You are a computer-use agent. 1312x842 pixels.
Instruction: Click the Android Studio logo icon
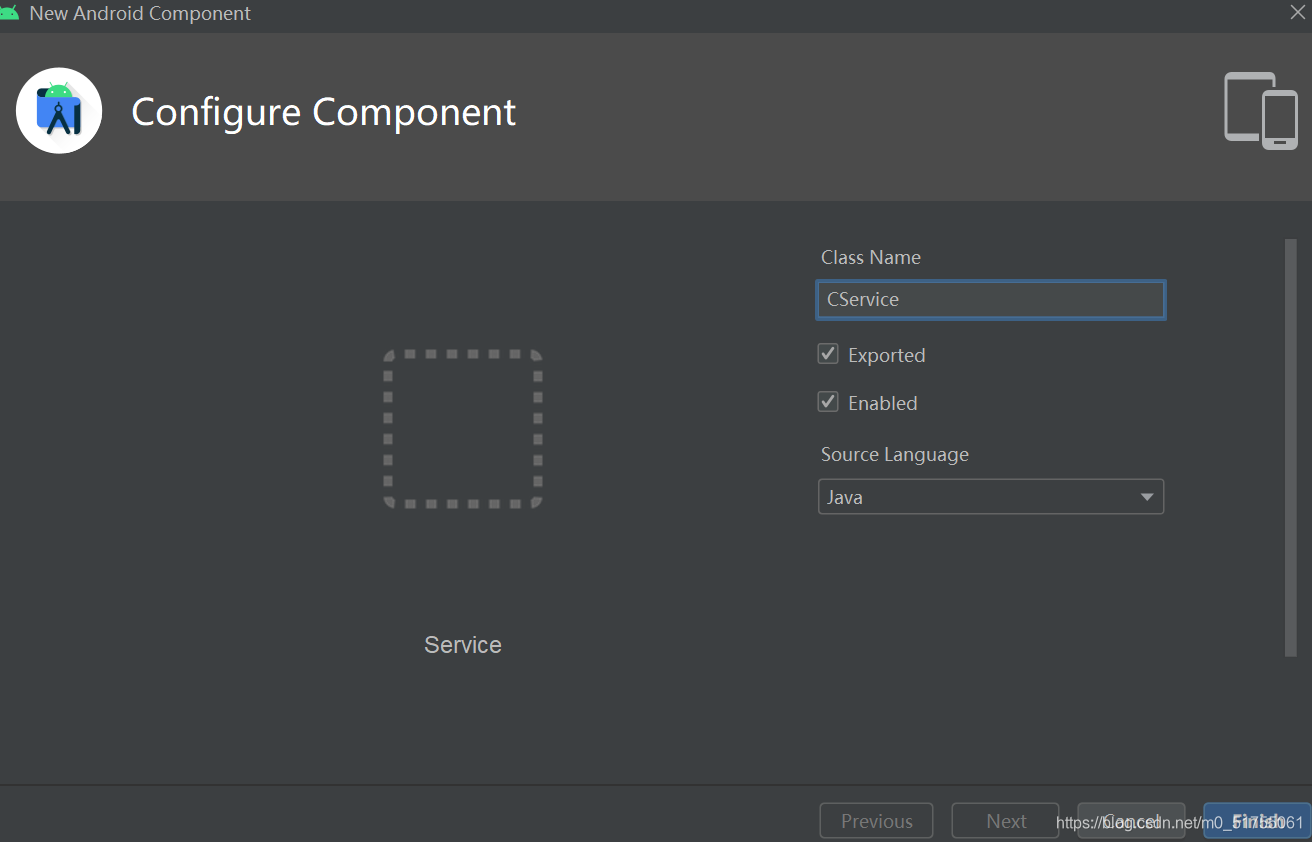pyautogui.click(x=59, y=111)
